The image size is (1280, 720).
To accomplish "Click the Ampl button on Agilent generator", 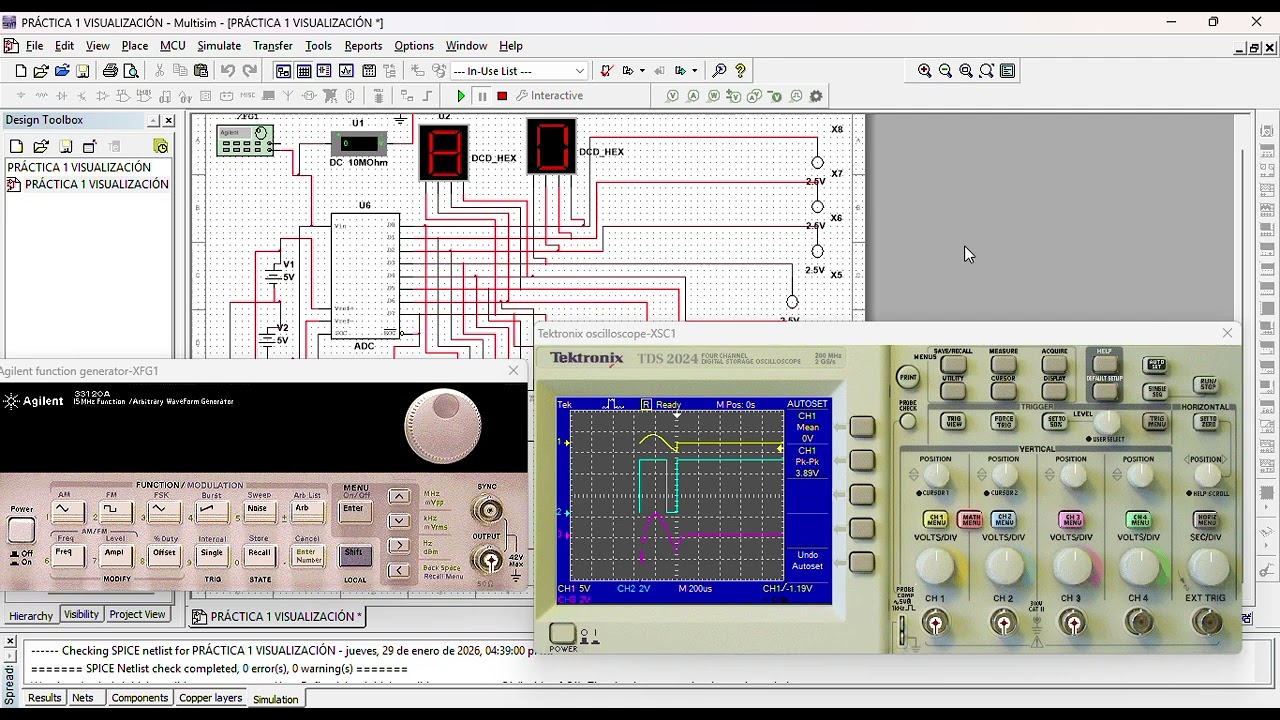I will click(114, 554).
